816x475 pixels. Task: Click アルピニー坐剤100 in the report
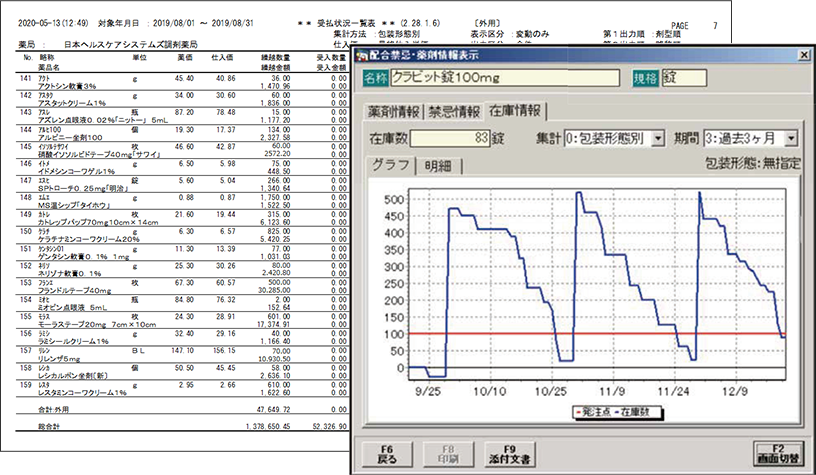[x=70, y=137]
